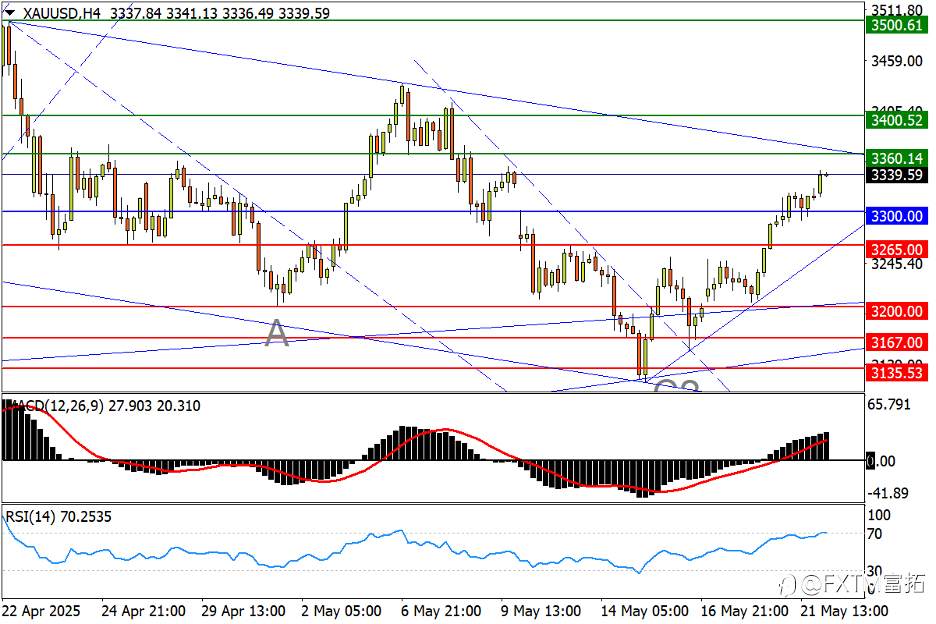Click the 3511.80 price scale value
This screenshot has width=936, height=624.
point(897,10)
